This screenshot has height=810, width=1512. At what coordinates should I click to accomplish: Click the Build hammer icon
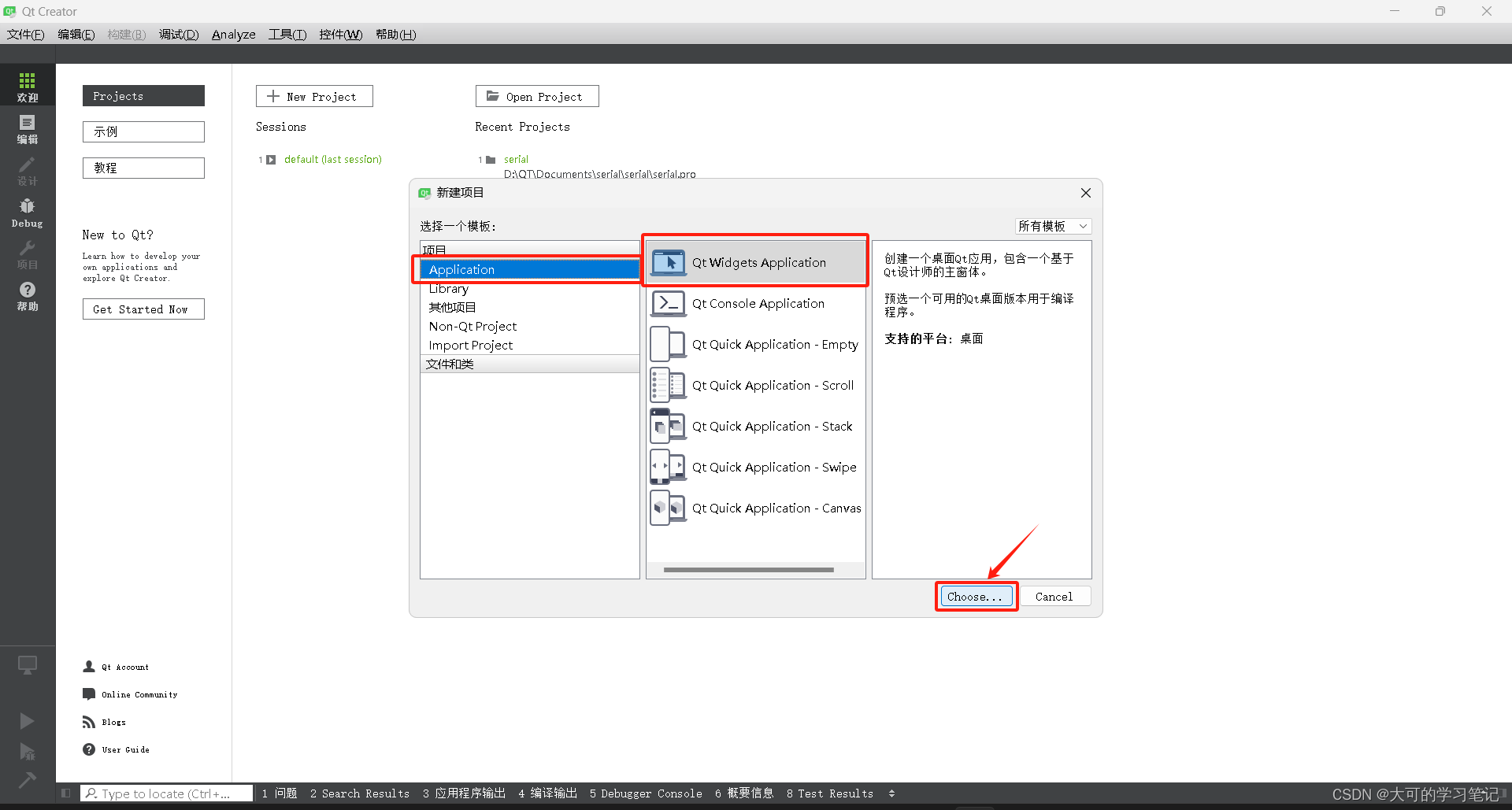[x=27, y=780]
